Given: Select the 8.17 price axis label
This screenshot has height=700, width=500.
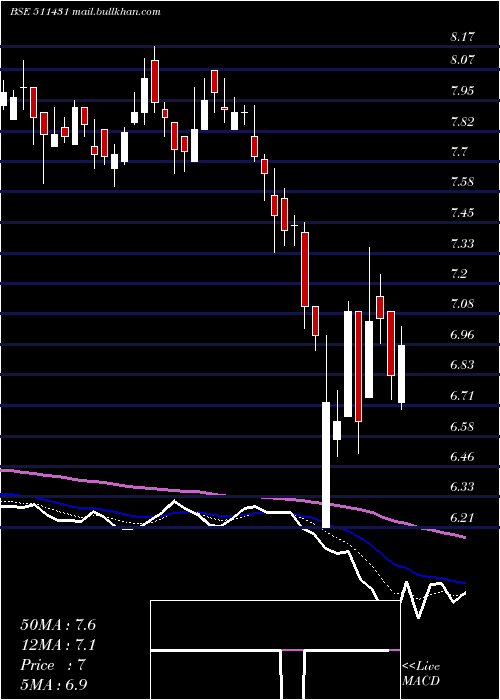Looking at the screenshot, I should 462,37.
